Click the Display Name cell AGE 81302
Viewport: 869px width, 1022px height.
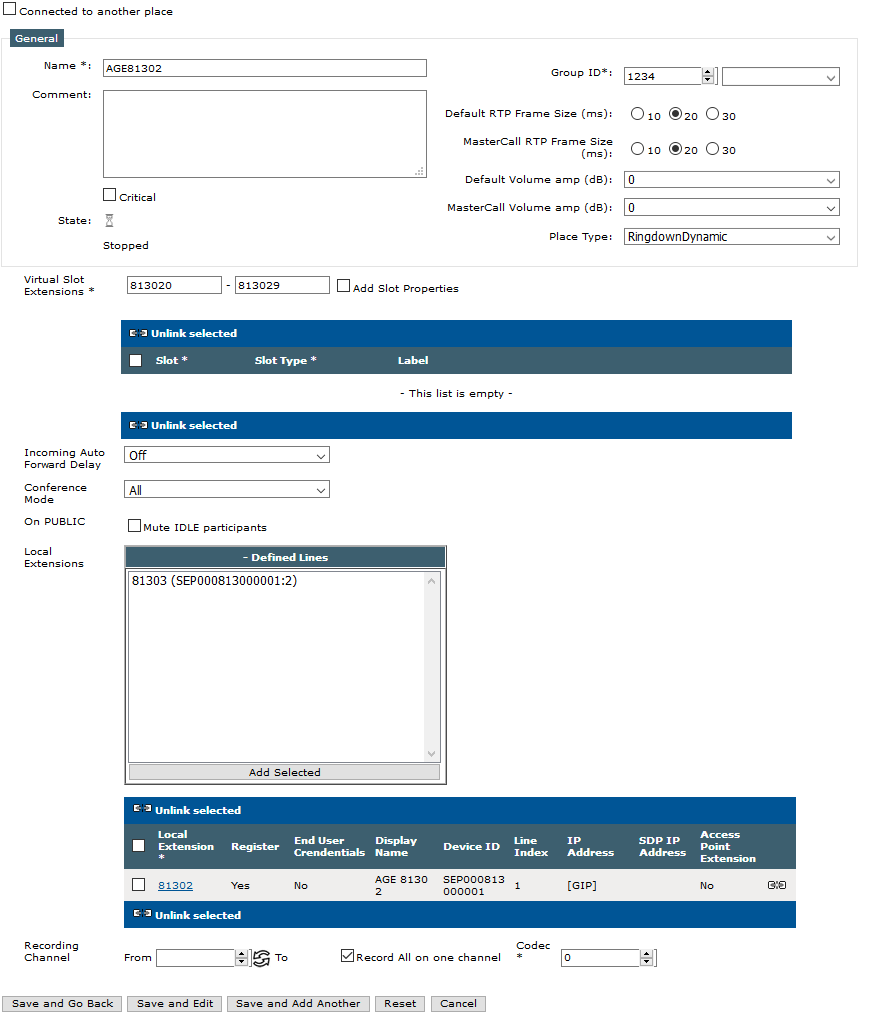401,885
